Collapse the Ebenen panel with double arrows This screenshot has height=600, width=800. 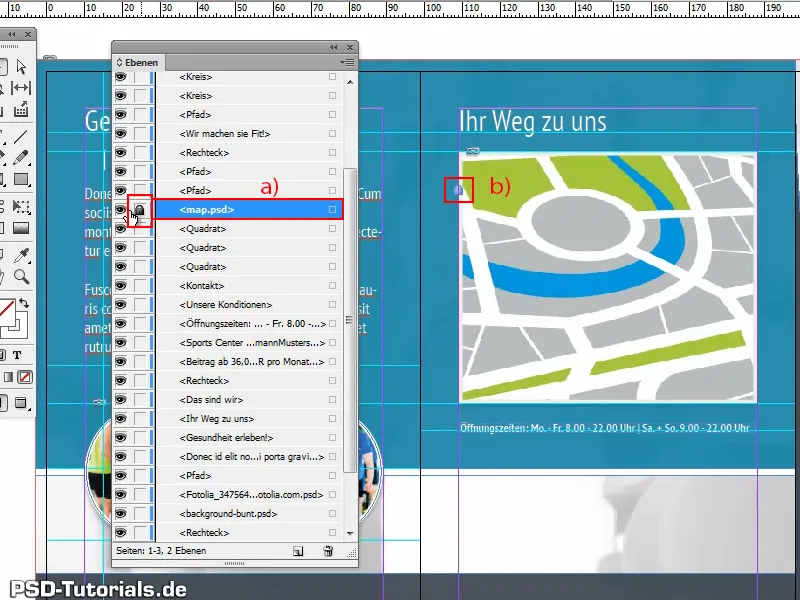click(x=333, y=47)
